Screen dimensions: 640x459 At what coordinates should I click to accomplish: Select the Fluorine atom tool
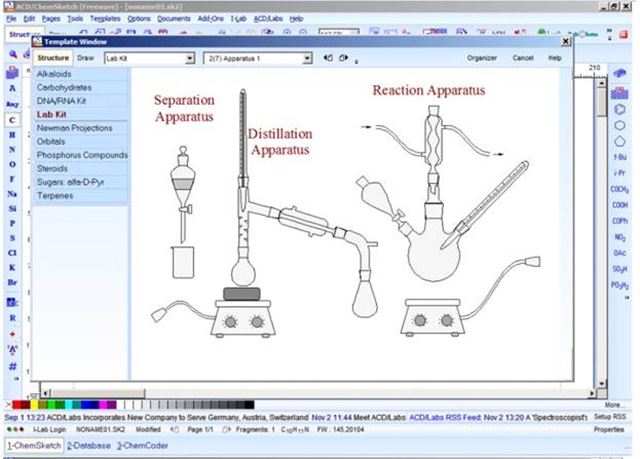(12, 179)
